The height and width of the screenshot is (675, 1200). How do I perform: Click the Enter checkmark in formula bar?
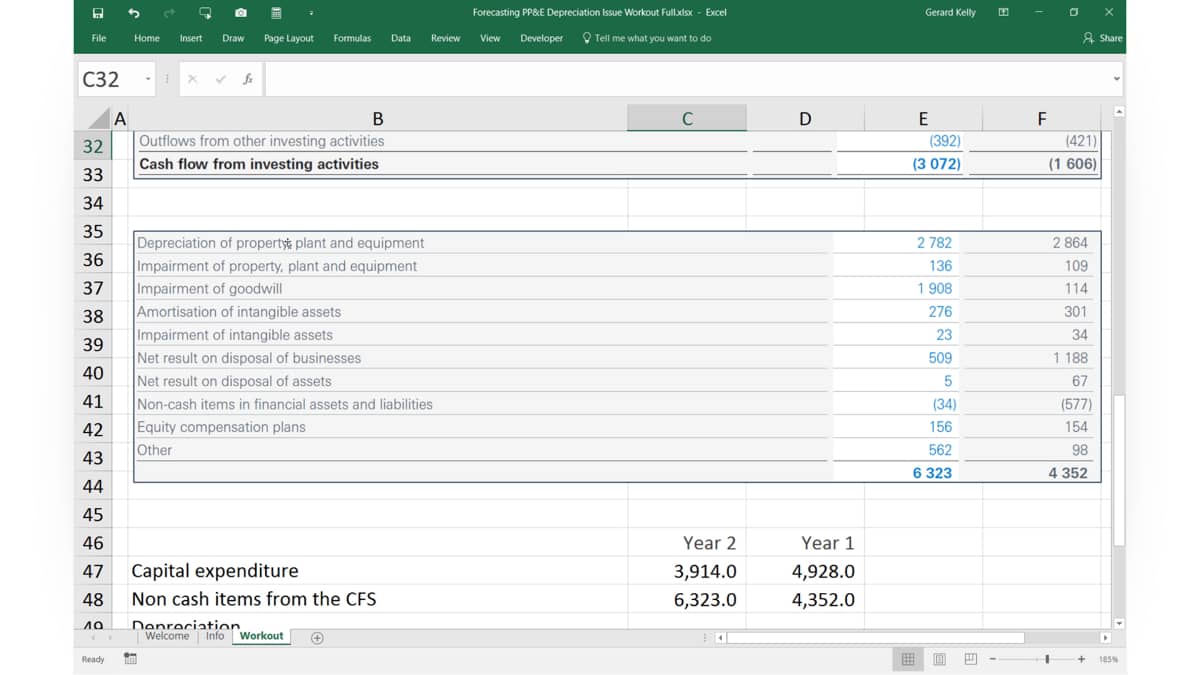click(x=219, y=79)
